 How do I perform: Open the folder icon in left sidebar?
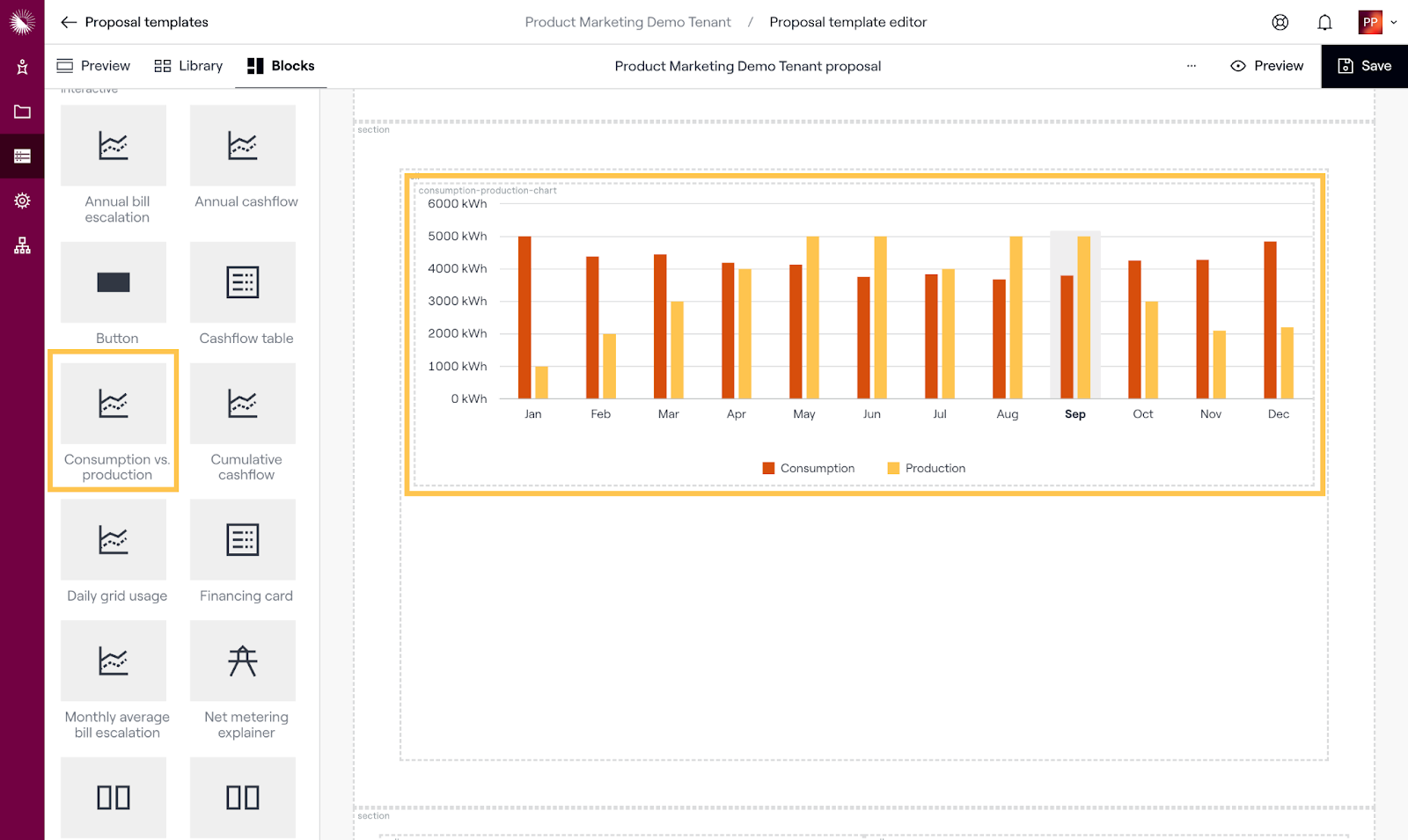(x=22, y=112)
